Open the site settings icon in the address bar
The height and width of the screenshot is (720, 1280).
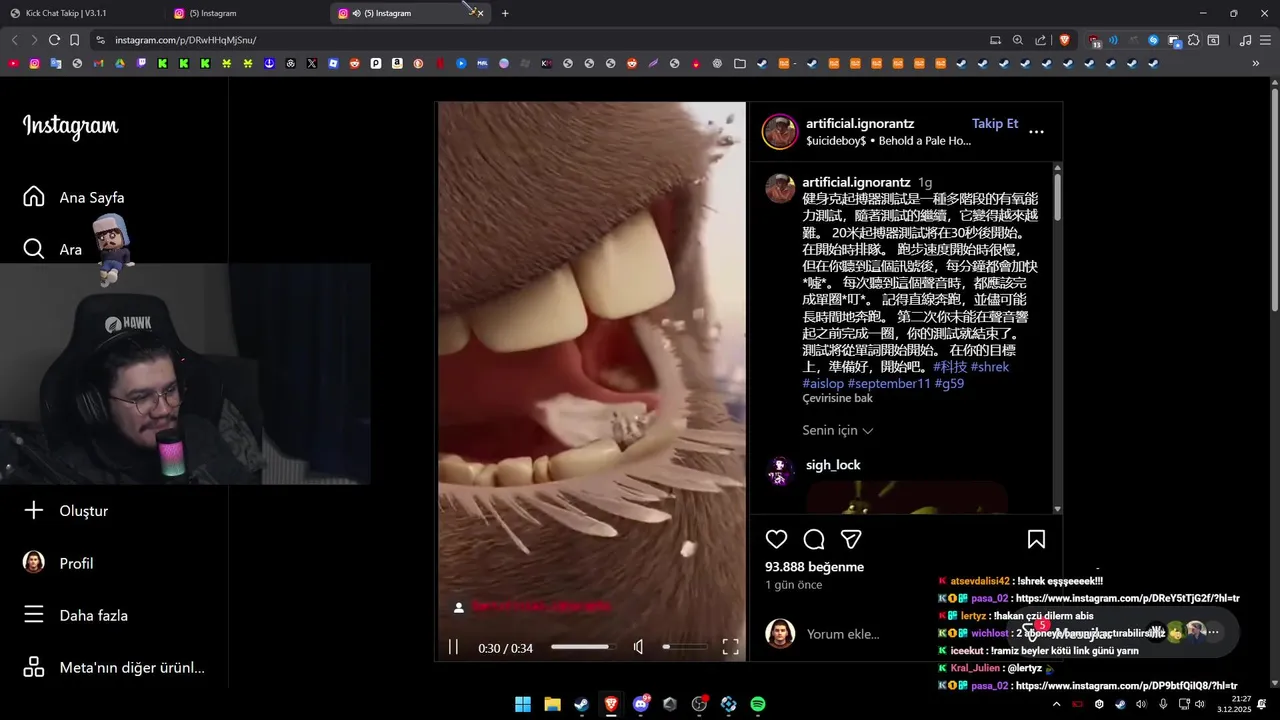coord(99,40)
